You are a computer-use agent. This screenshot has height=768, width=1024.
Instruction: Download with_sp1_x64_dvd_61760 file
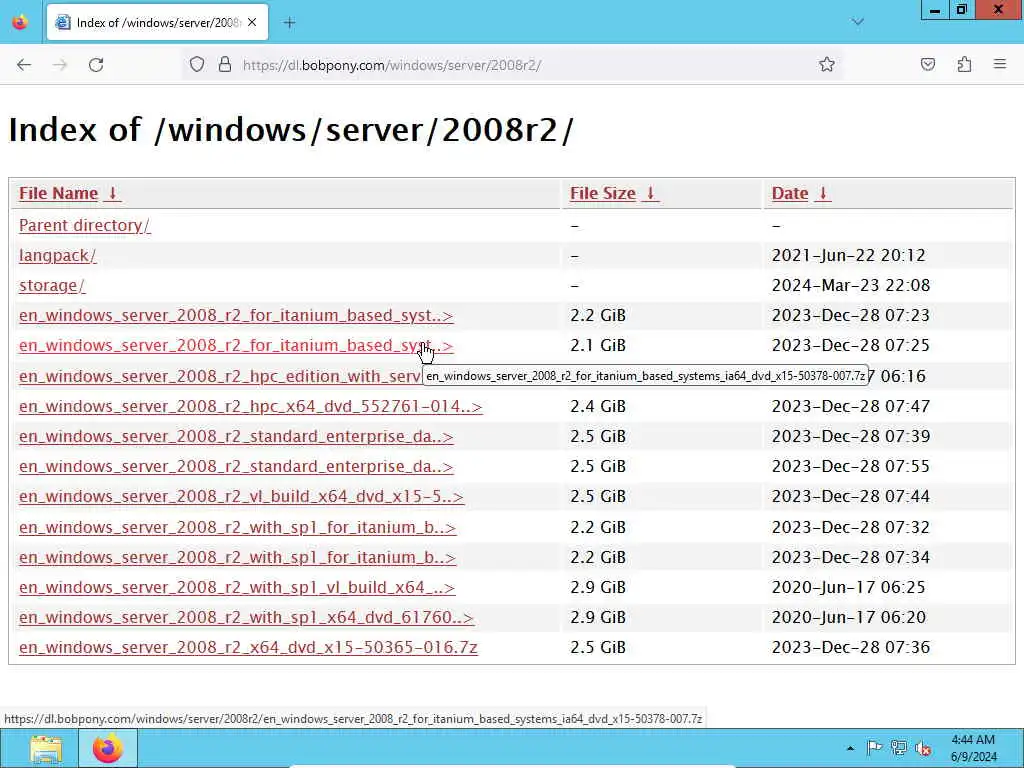[x=246, y=617]
